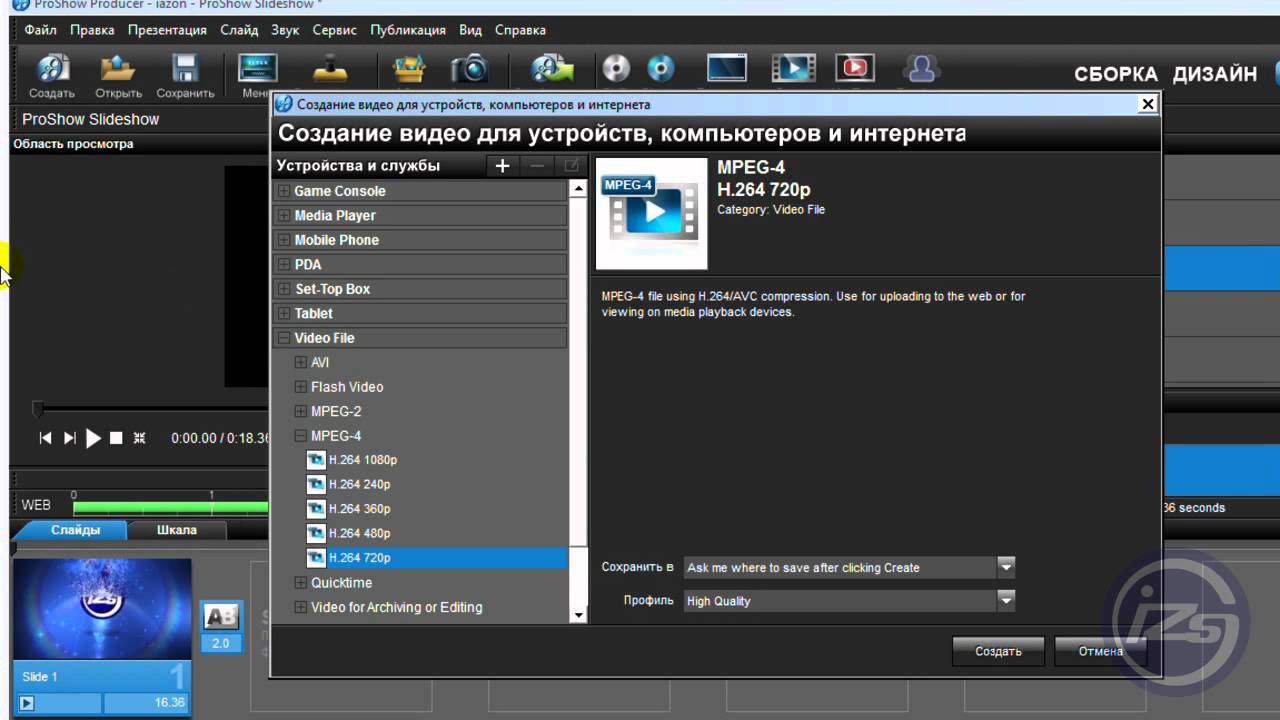Image resolution: width=1280 pixels, height=720 pixels.
Task: Open the stamp tool in the toolbar
Action: tap(330, 68)
